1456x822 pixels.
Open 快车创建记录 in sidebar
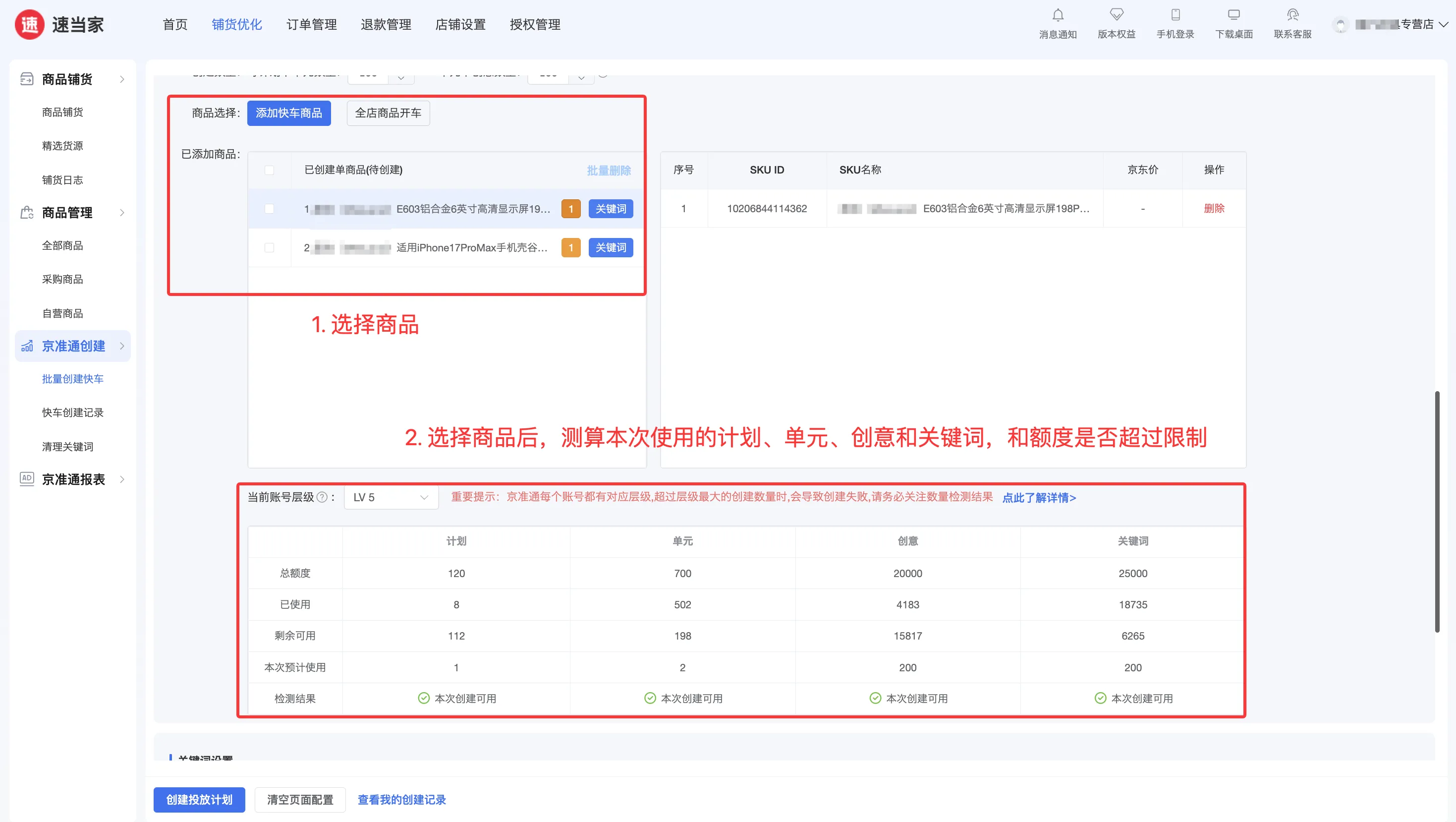pyautogui.click(x=73, y=412)
